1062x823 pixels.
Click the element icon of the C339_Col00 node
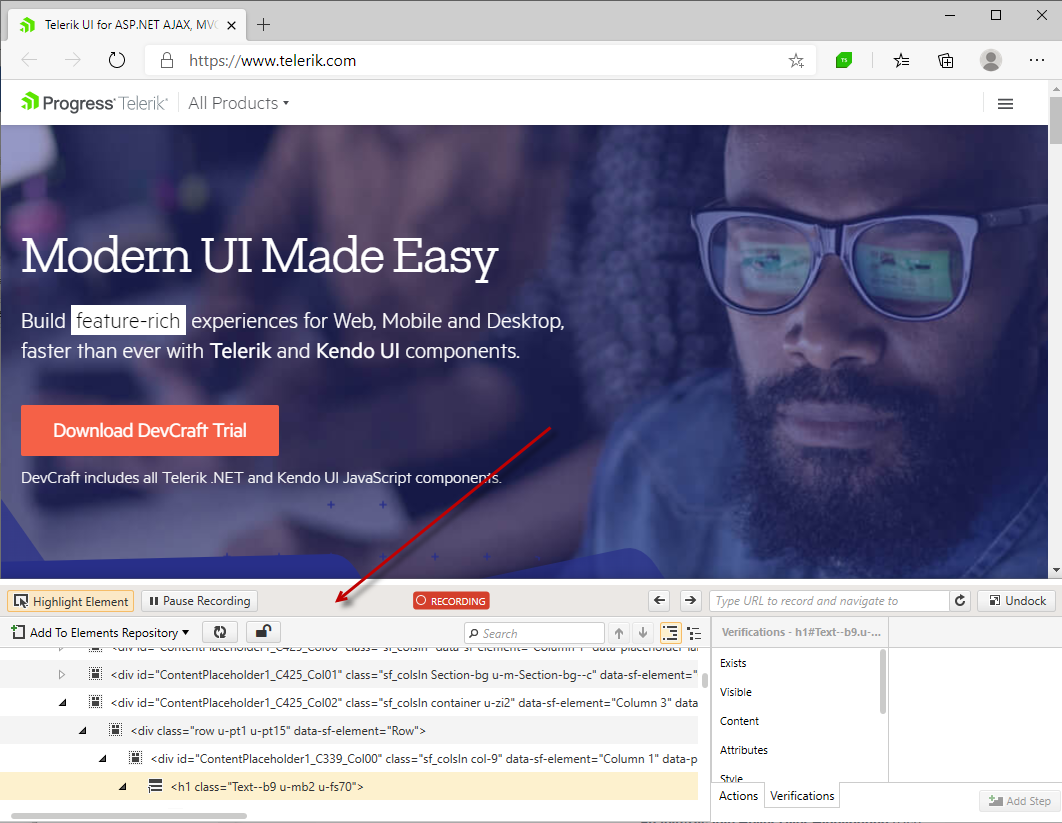coord(135,758)
